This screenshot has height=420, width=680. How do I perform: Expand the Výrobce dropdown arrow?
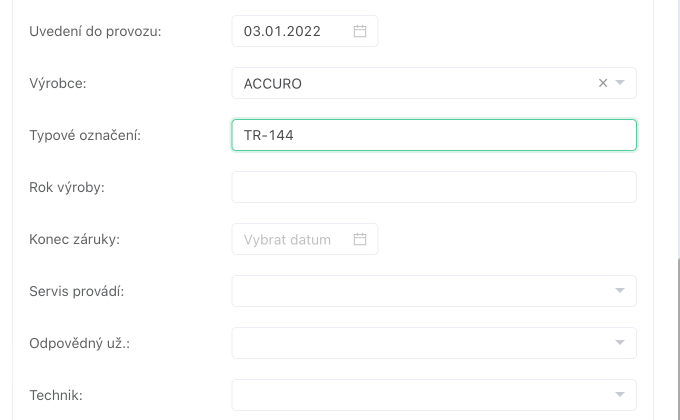[620, 83]
